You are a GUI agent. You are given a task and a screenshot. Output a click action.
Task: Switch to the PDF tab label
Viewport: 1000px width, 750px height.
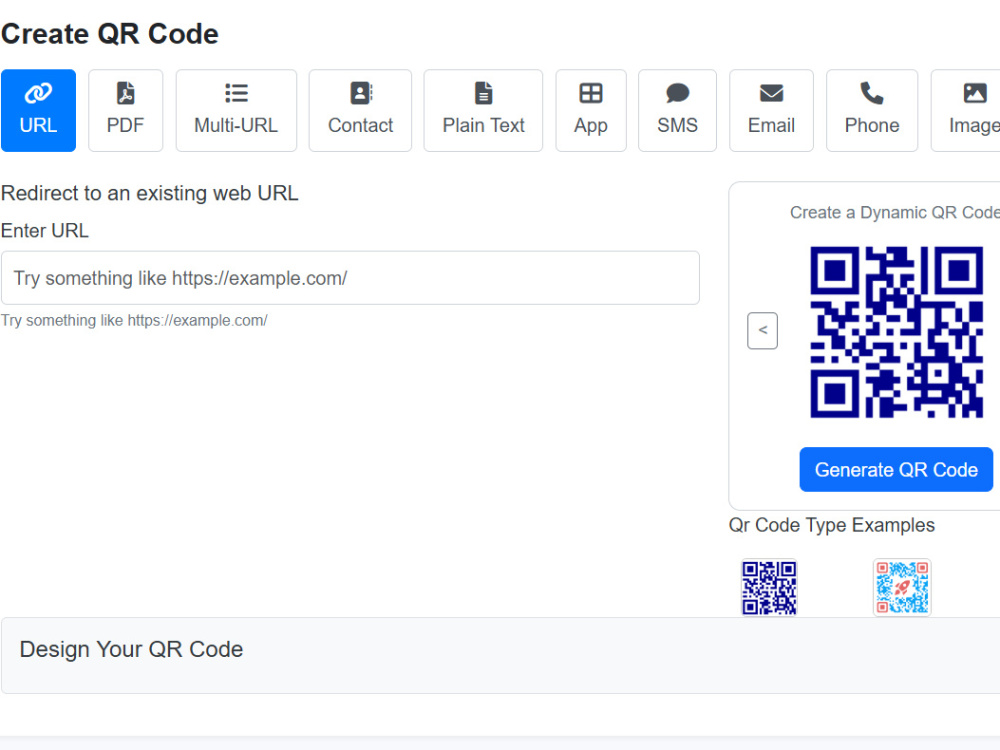point(126,125)
